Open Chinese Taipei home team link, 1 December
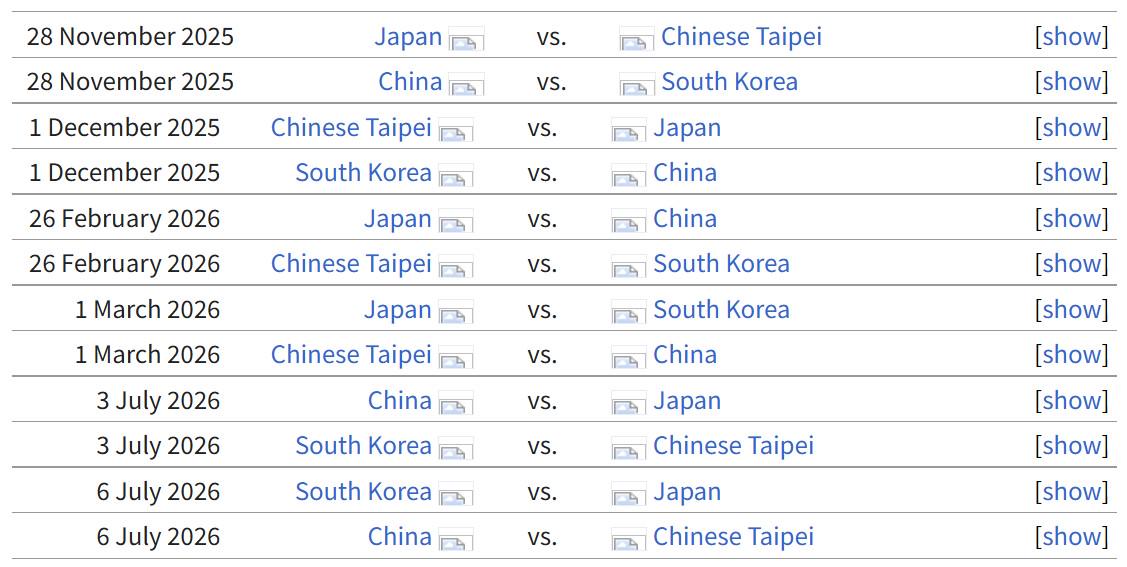This screenshot has height=567, width=1127. 351,128
